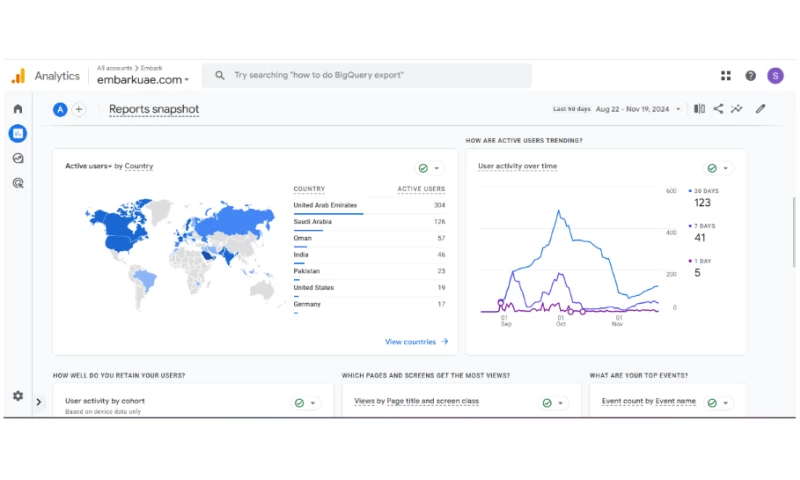The height and width of the screenshot is (480, 800).
Task: Open Google apps grid icon
Action: (726, 76)
